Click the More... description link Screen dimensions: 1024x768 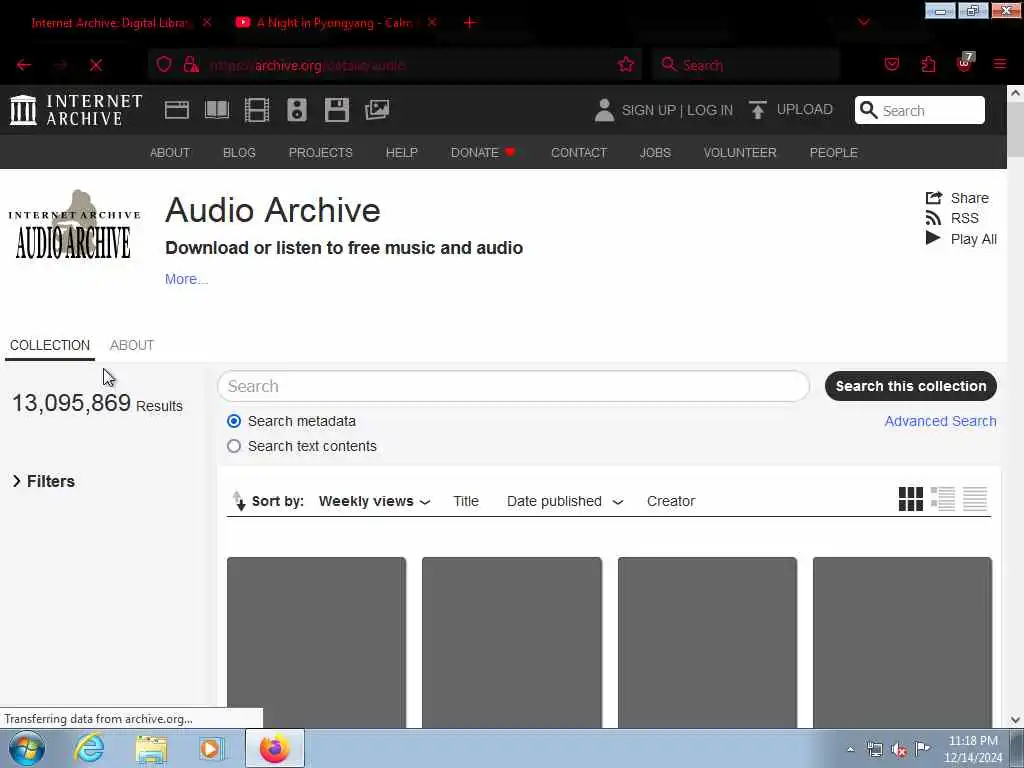click(186, 279)
